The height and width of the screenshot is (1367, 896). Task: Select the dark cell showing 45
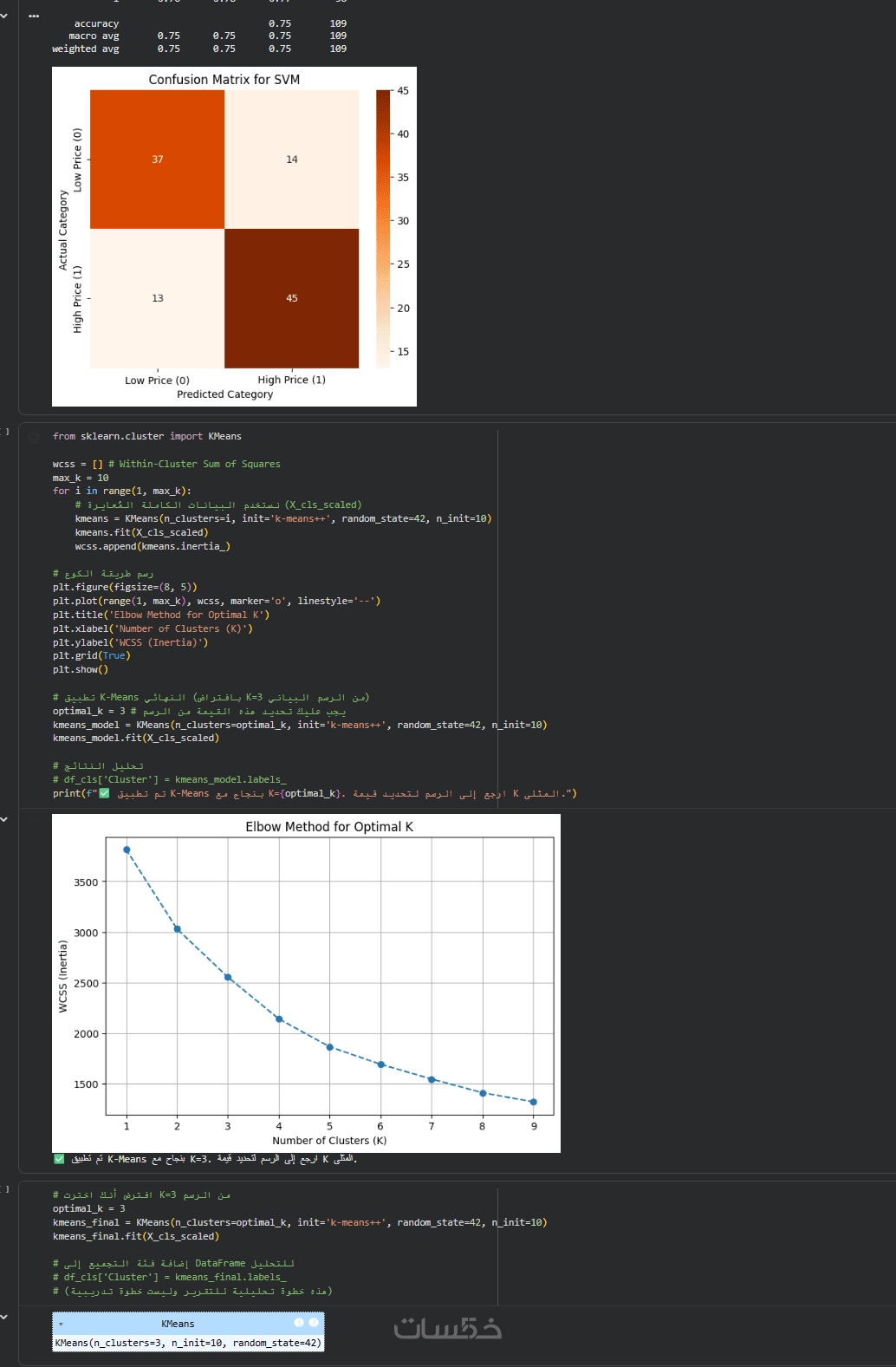pos(292,298)
